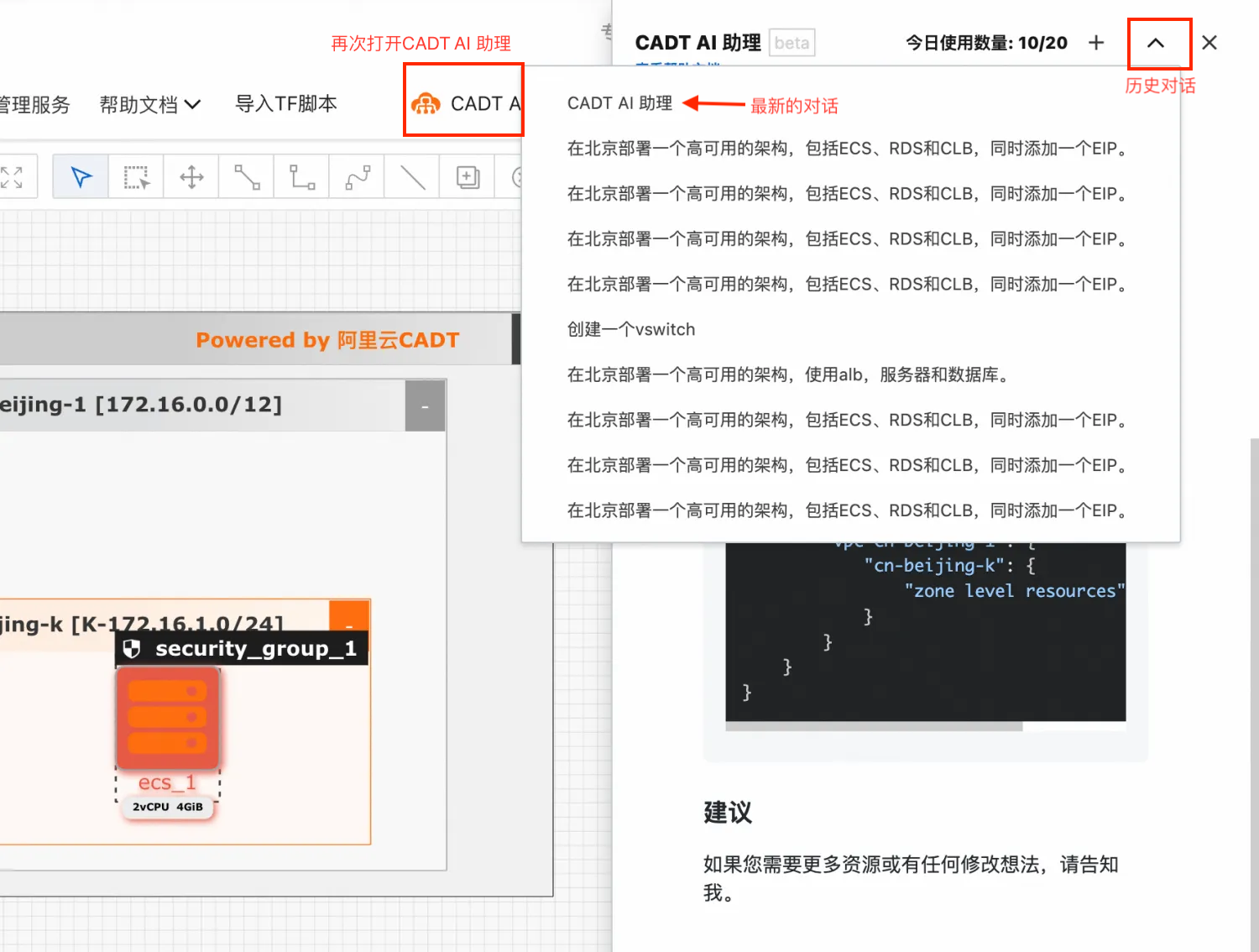Click the 2vCPU 4GiB spec badge
1259x952 pixels.
pyautogui.click(x=168, y=807)
